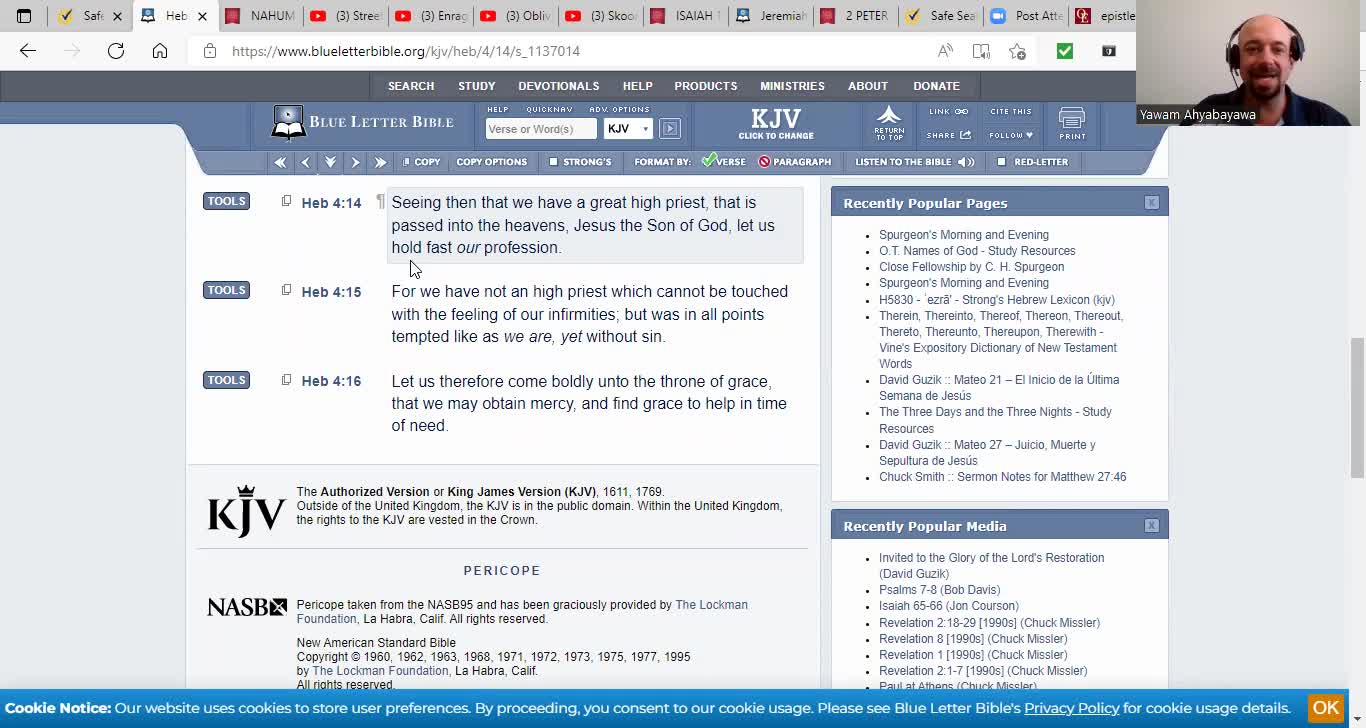Screen dimensions: 1366x728
Task: Click Read Aloud icon in address bar
Action: coord(945,51)
